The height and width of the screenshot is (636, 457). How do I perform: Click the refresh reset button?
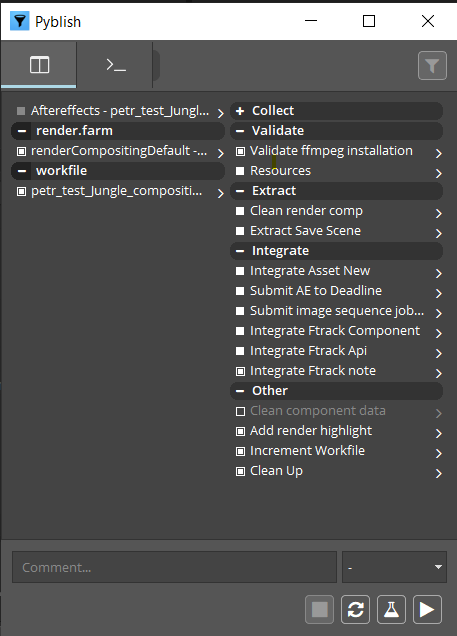tap(356, 609)
